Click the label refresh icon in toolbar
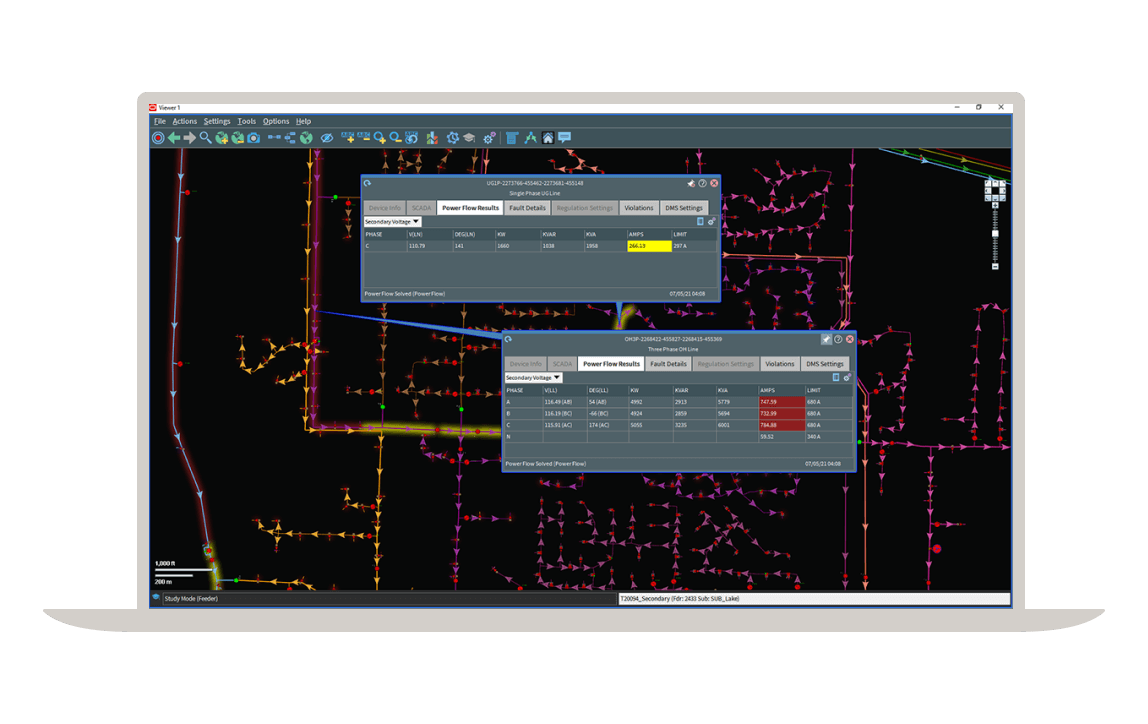 (412, 138)
